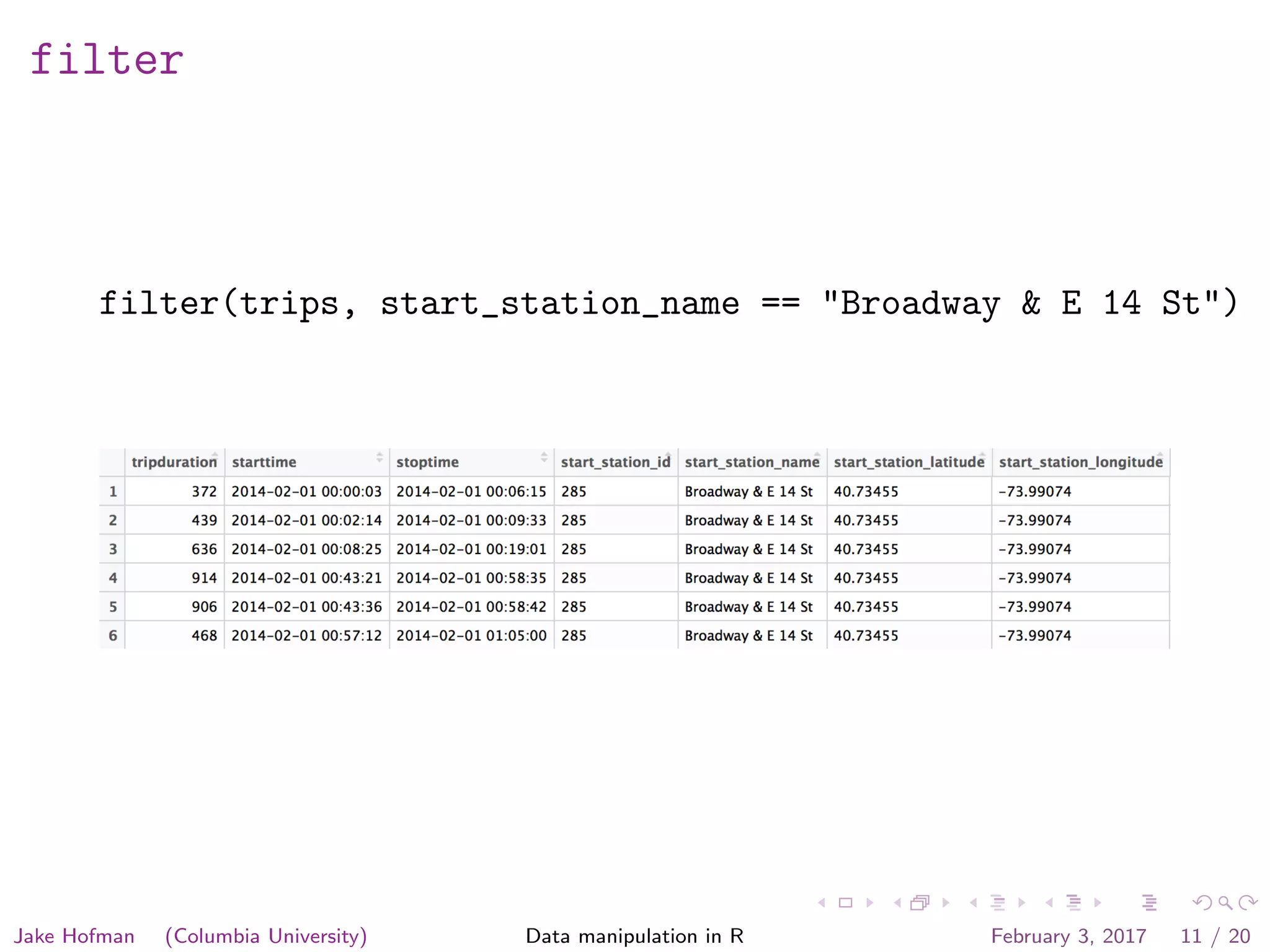Click the filter(trips, ...) code line
This screenshot has width=1270, height=952.
pos(668,304)
